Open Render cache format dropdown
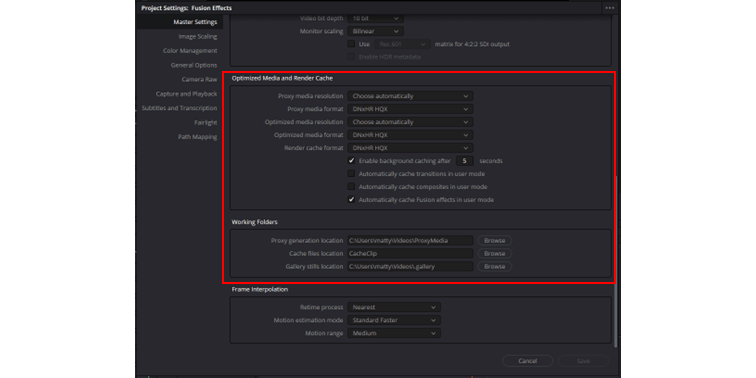 click(410, 148)
